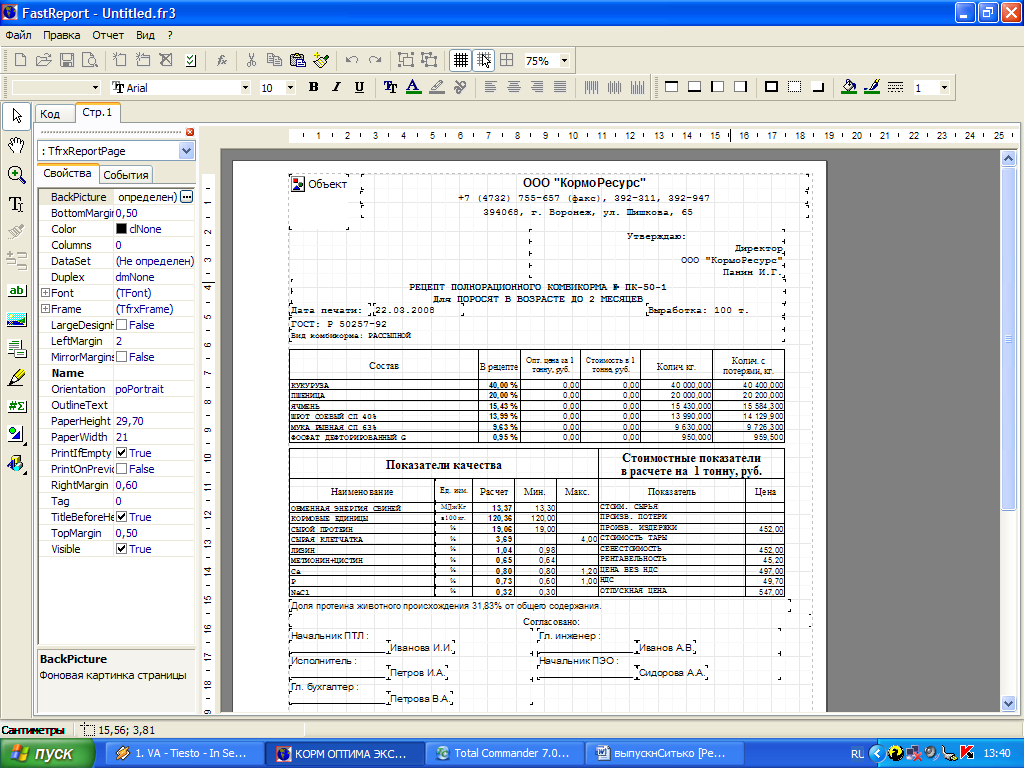Screen dimensions: 1024x768
Task: Click the Save report icon
Action: pos(66,61)
